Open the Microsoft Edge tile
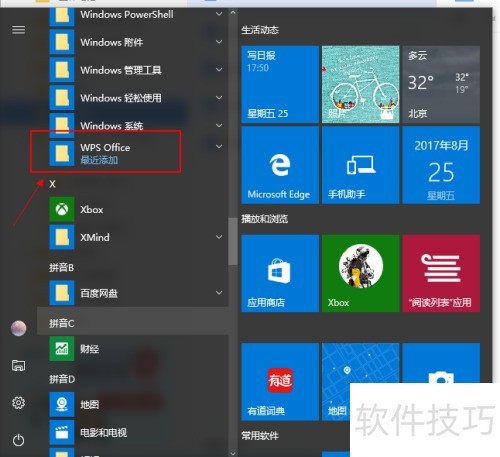500x457 pixels. (x=280, y=165)
